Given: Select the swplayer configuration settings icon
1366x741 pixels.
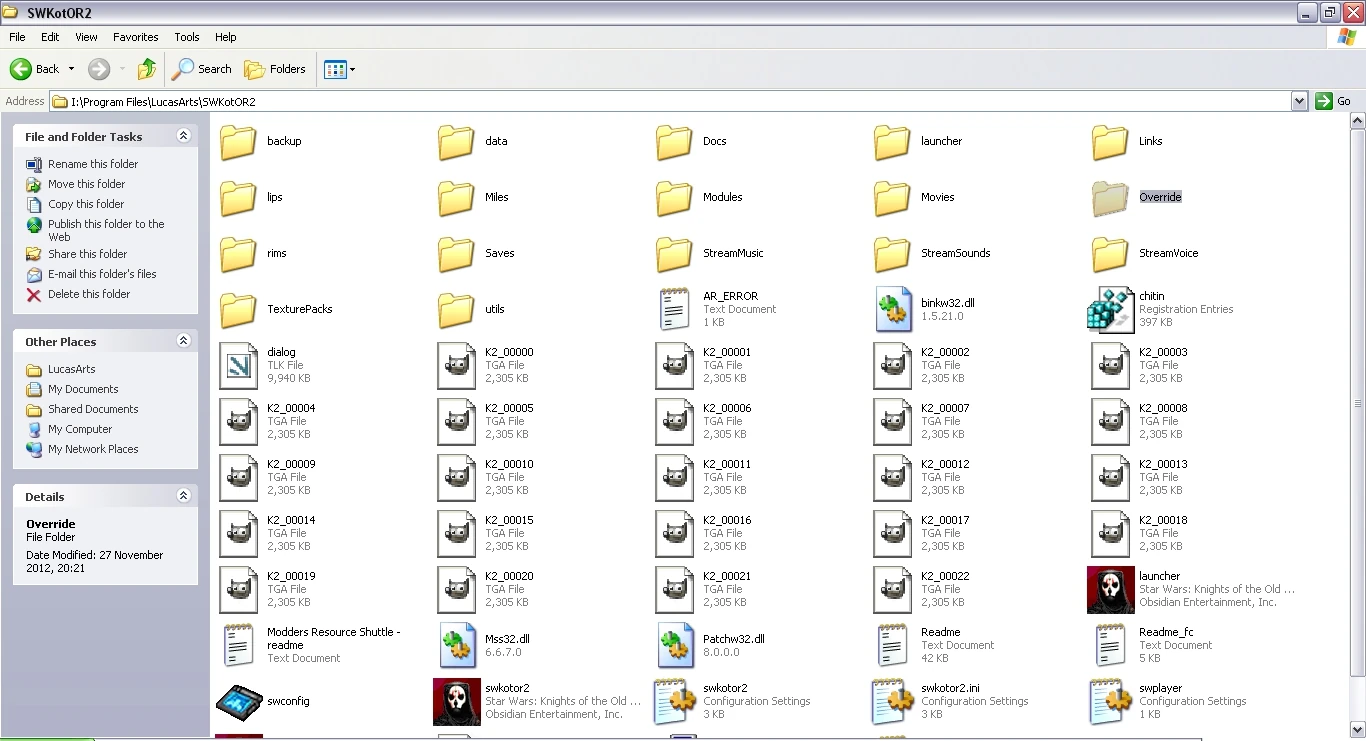Looking at the screenshot, I should pos(1110,702).
